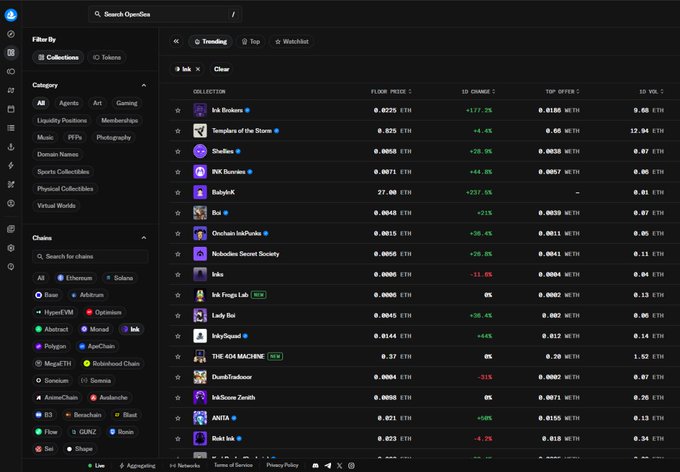
Task: Switch to the Trending tab
Action: tap(210, 42)
